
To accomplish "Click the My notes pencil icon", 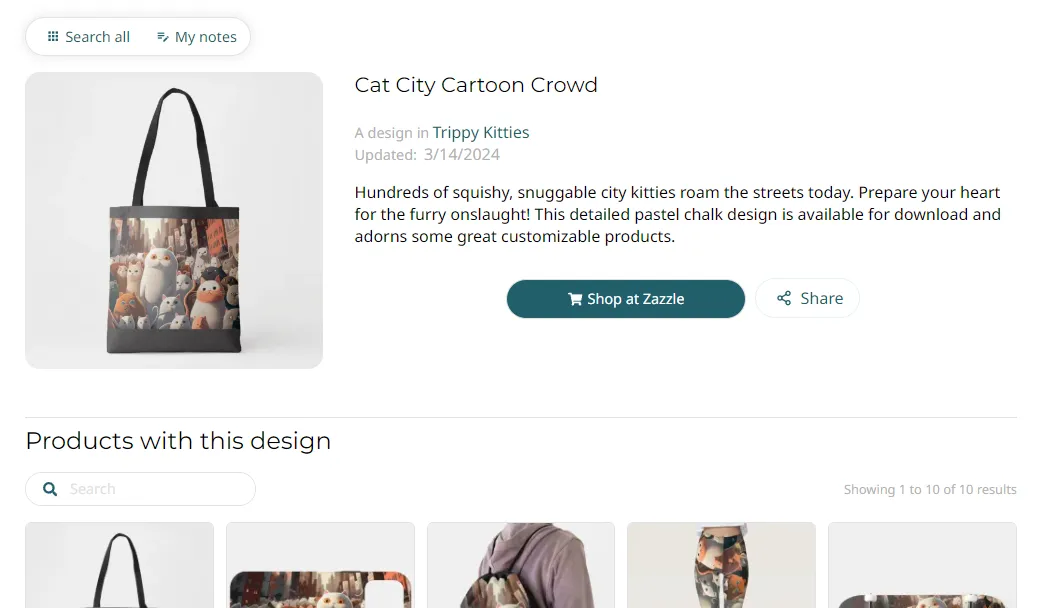I will click(162, 37).
